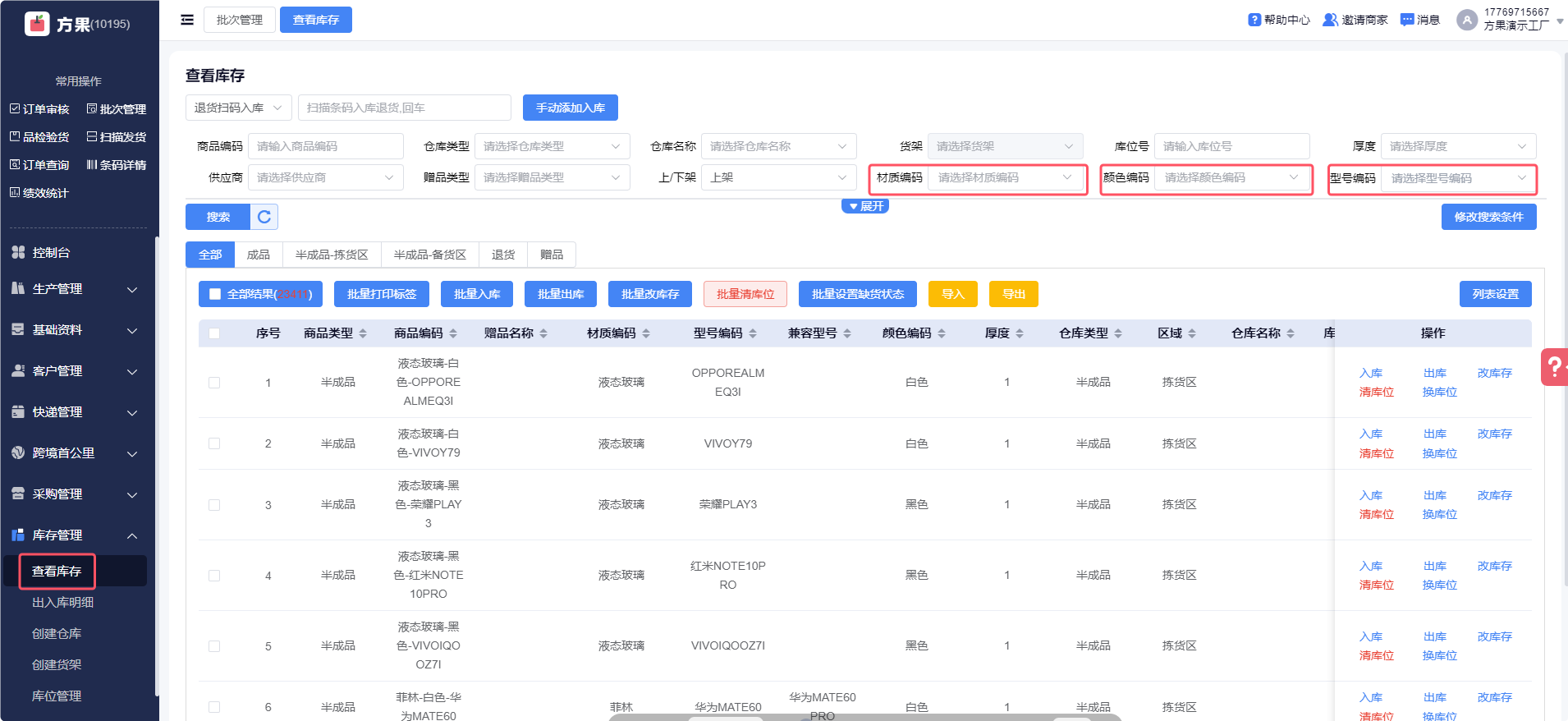Focus the 商品编码 input field
The image size is (1568, 721).
(326, 146)
